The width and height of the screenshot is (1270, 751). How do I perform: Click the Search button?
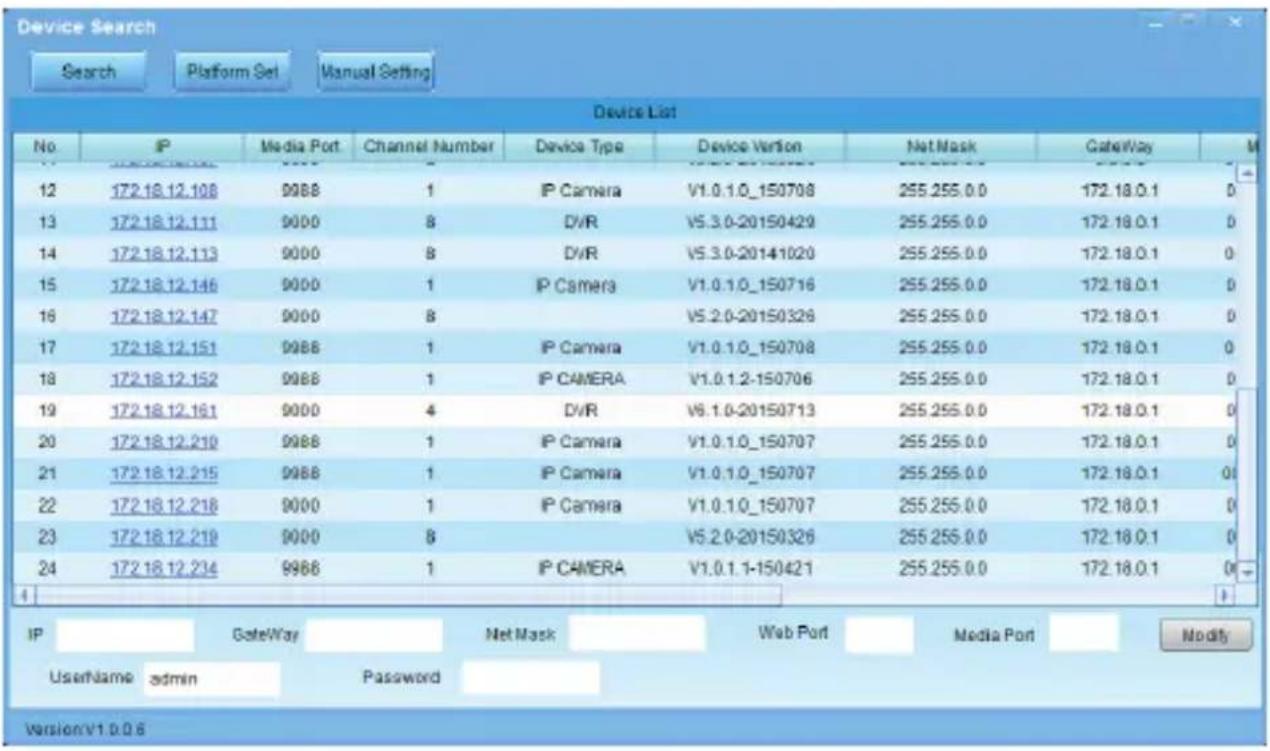pyautogui.click(x=90, y=72)
